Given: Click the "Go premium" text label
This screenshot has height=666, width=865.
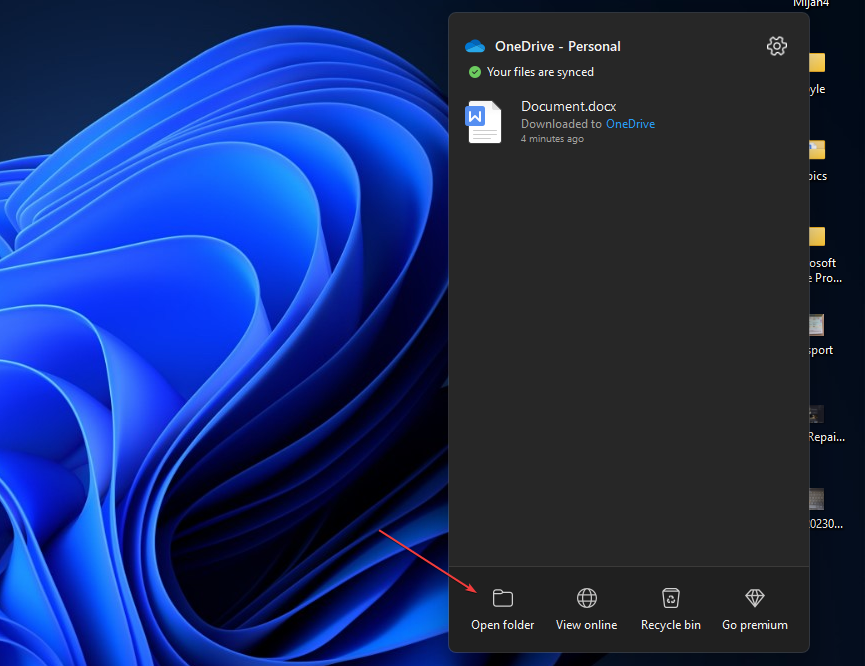Looking at the screenshot, I should pyautogui.click(x=755, y=625).
